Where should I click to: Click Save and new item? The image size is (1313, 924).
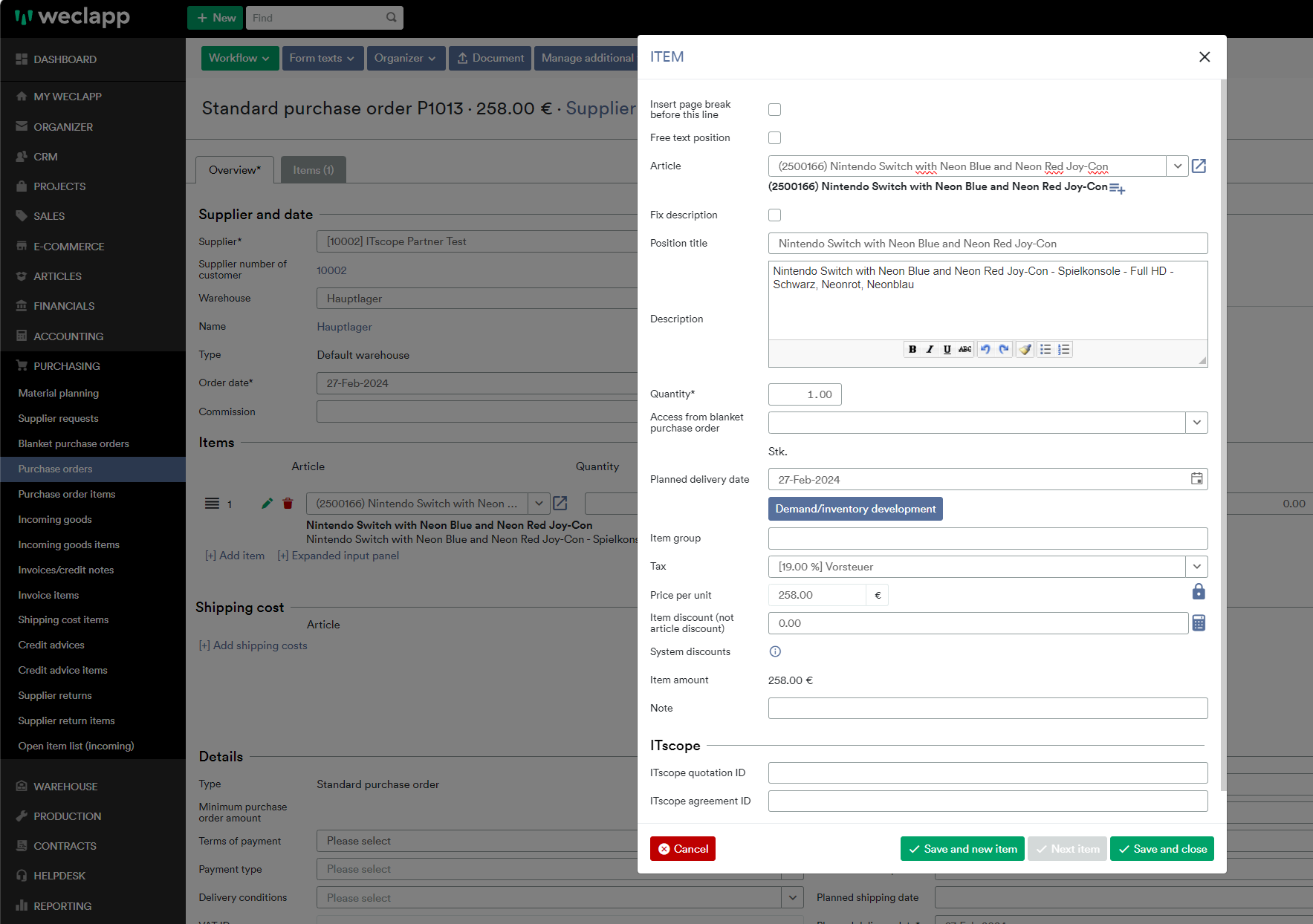pyautogui.click(x=962, y=849)
